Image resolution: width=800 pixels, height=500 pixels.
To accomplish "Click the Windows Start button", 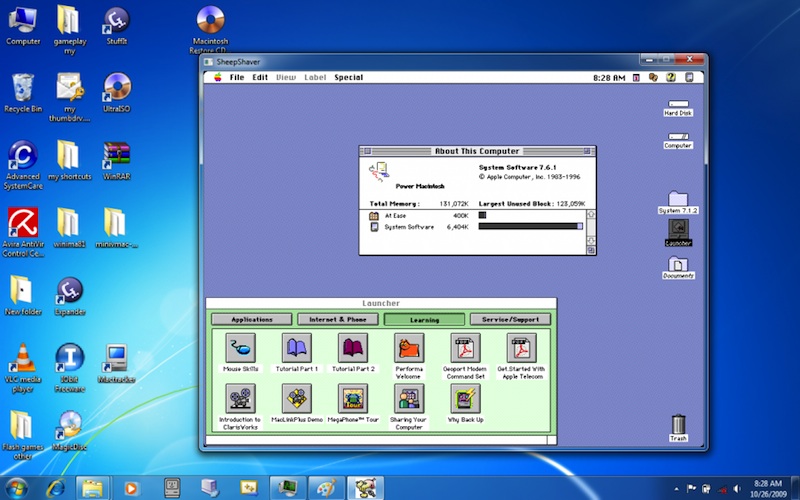I will point(18,487).
